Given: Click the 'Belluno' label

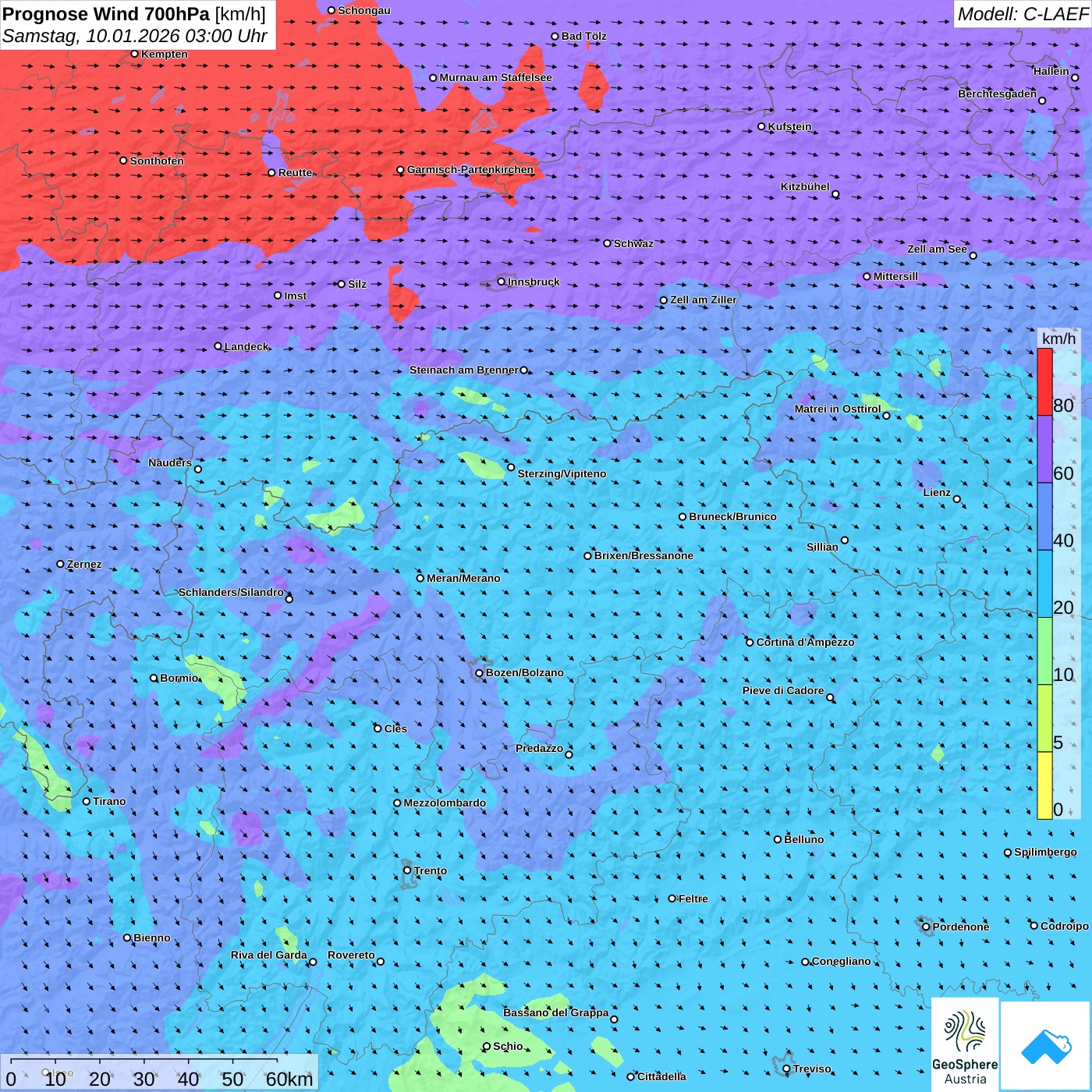Looking at the screenshot, I should (x=803, y=839).
